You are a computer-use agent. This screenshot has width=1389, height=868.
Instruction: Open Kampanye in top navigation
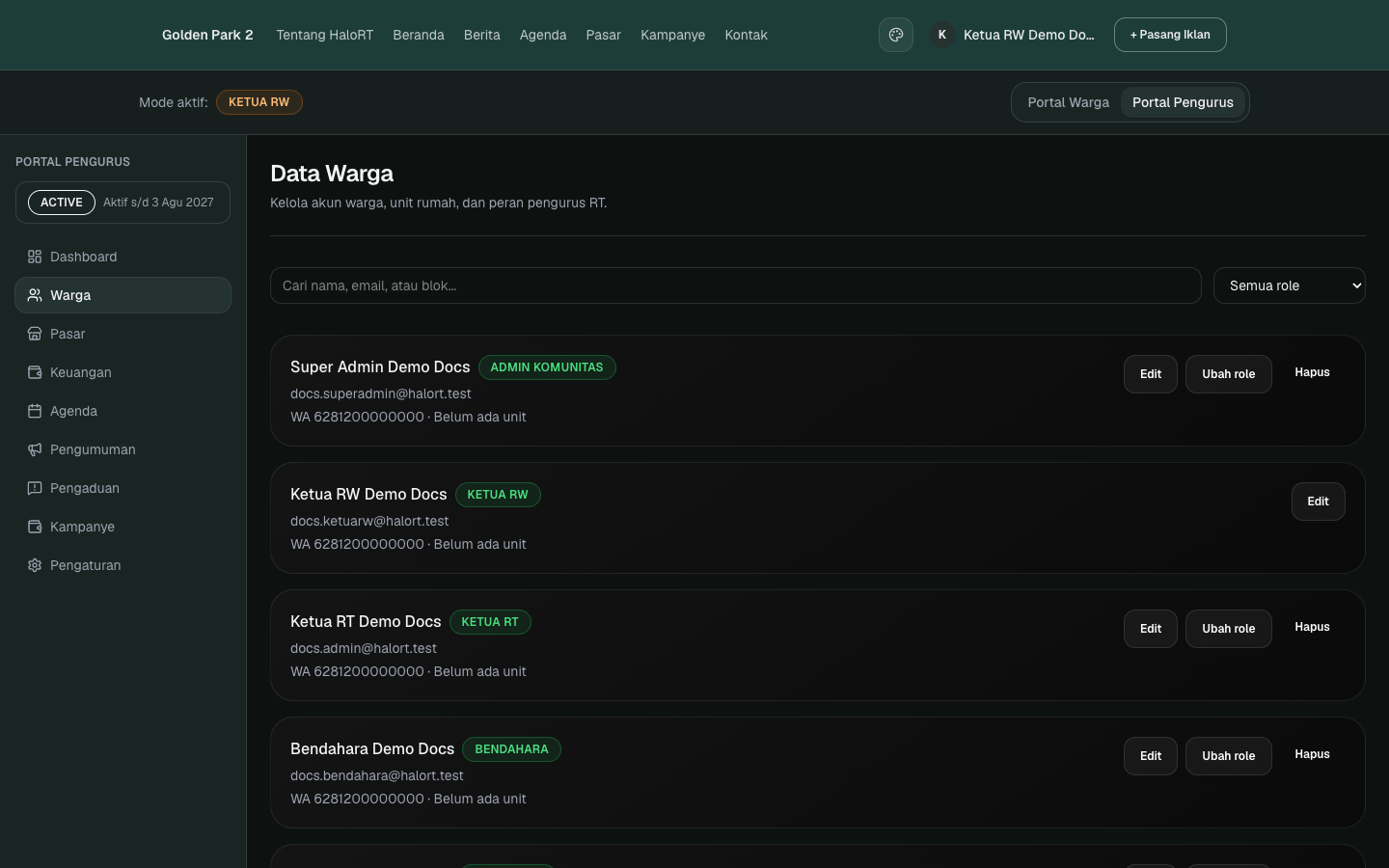[673, 35]
